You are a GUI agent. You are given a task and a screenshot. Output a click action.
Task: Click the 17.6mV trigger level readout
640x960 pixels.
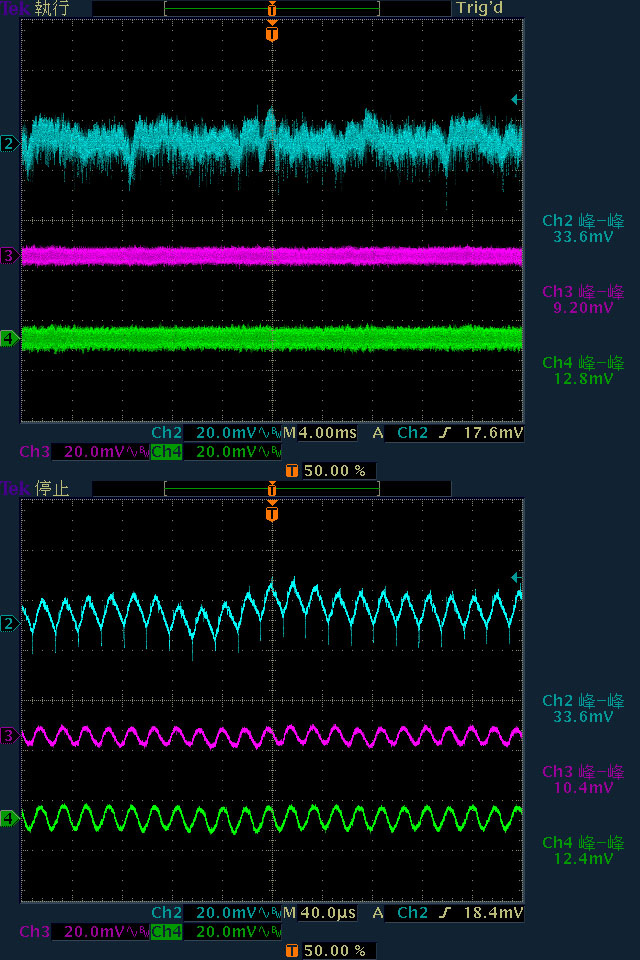pos(493,433)
